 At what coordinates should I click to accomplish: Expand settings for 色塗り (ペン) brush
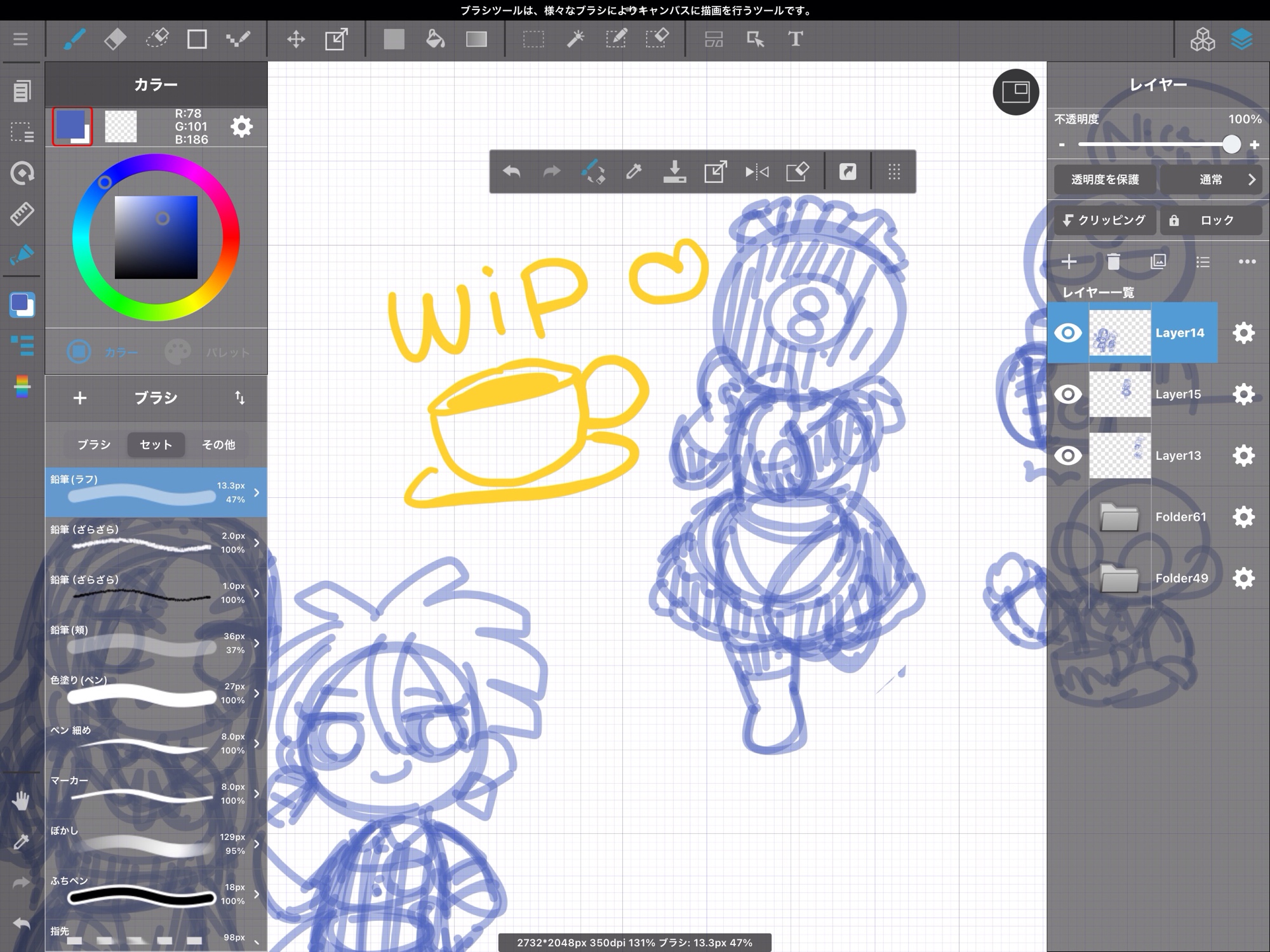257,694
